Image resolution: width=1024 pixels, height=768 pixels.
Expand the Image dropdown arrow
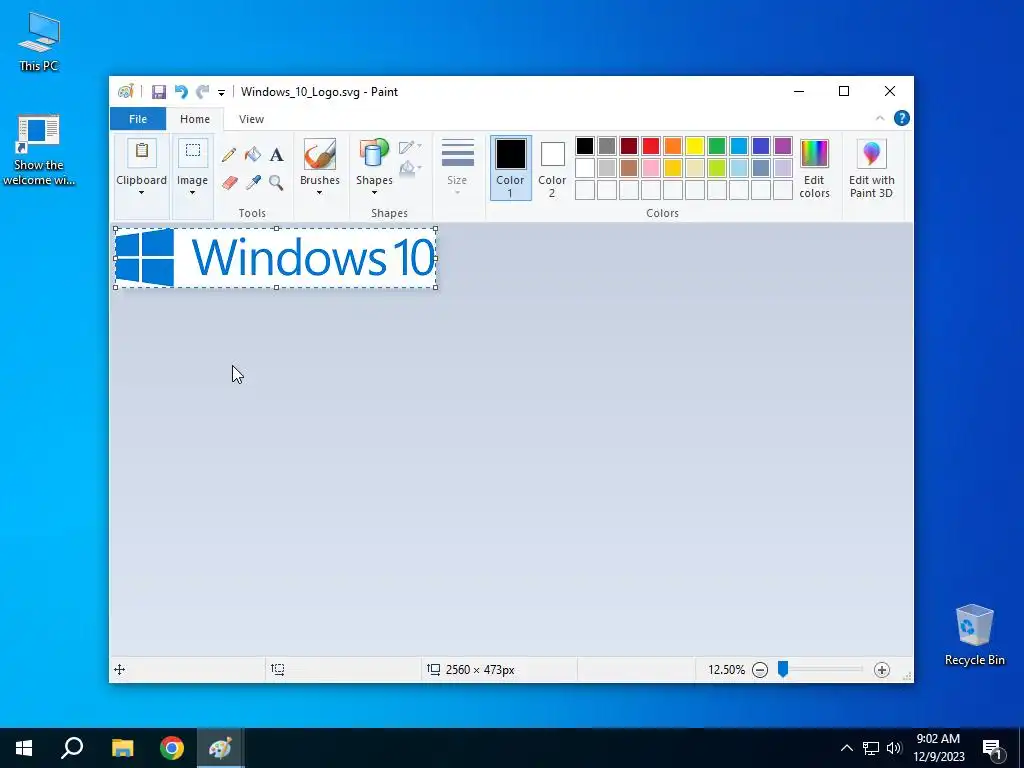(x=192, y=193)
